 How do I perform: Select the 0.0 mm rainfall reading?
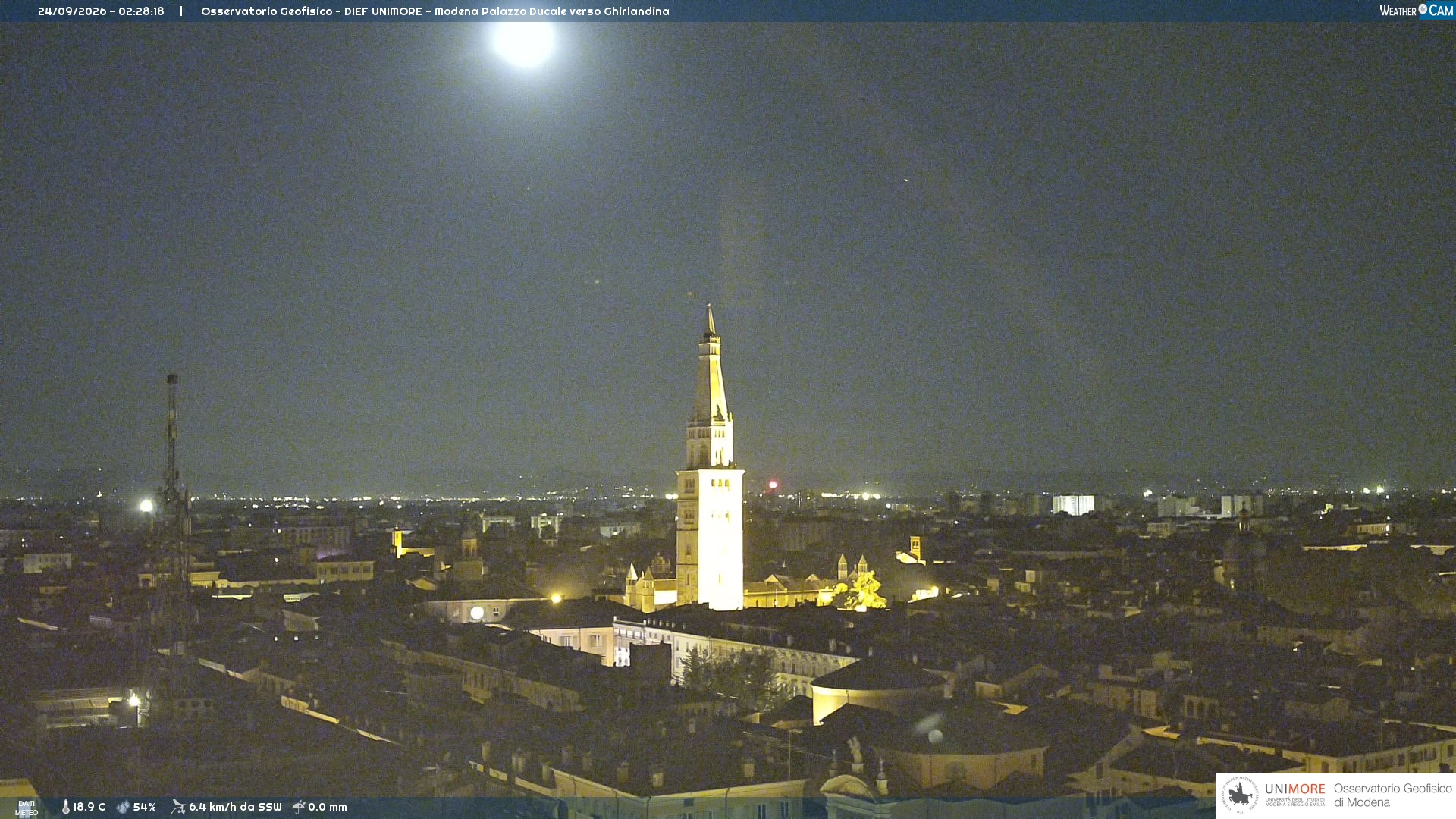tap(328, 807)
